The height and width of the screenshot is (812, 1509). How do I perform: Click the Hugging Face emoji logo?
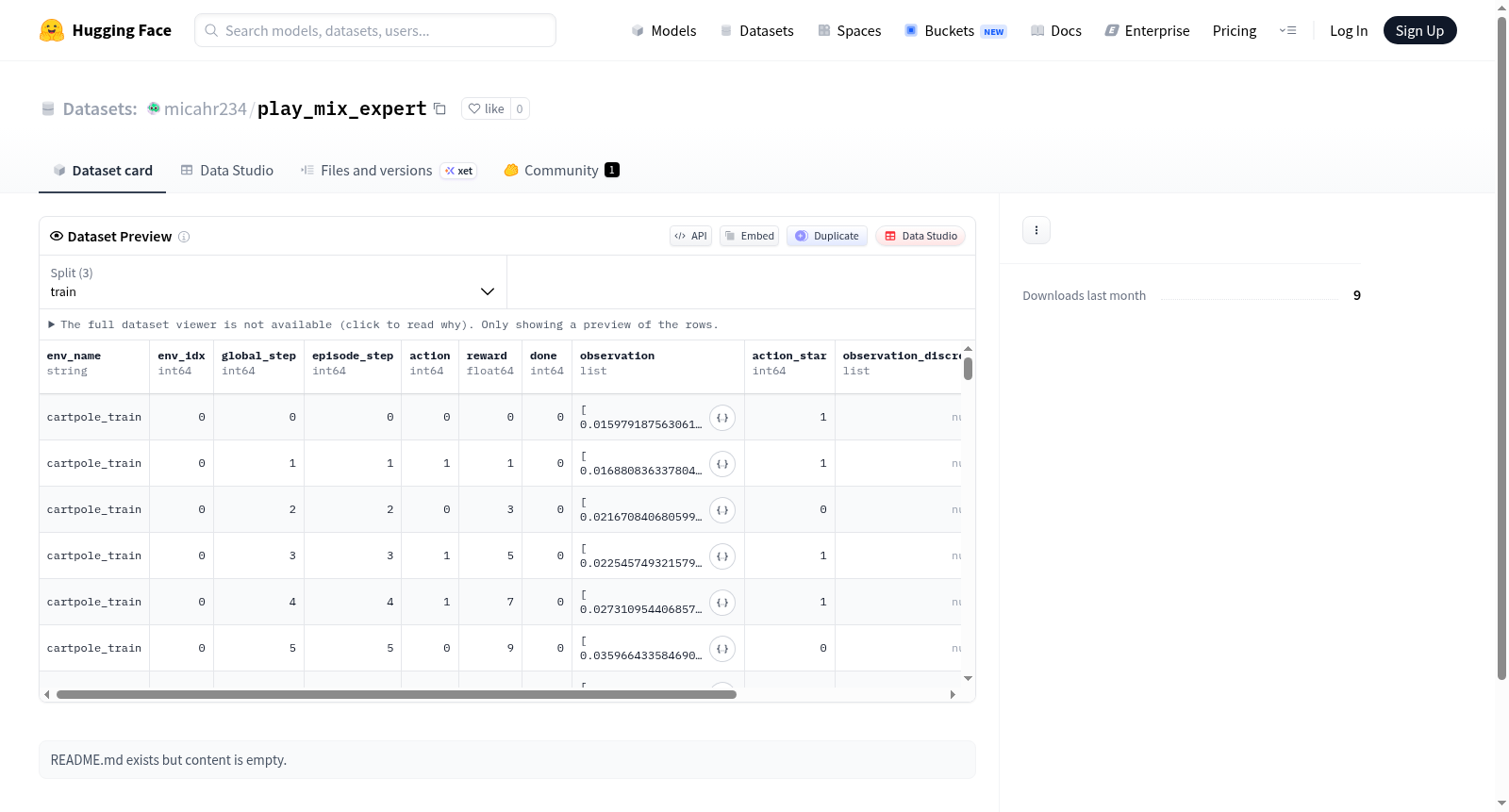click(51, 30)
